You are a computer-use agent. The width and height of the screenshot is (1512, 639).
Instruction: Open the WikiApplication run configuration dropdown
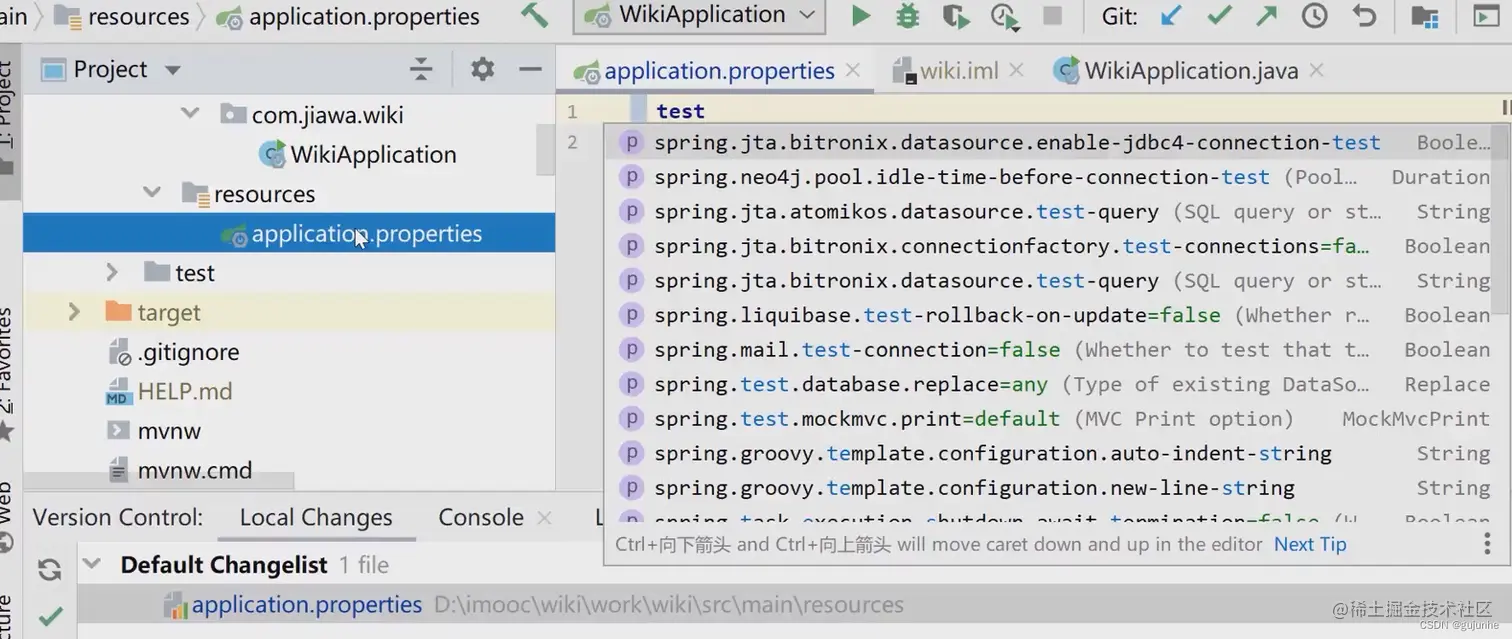click(x=699, y=16)
